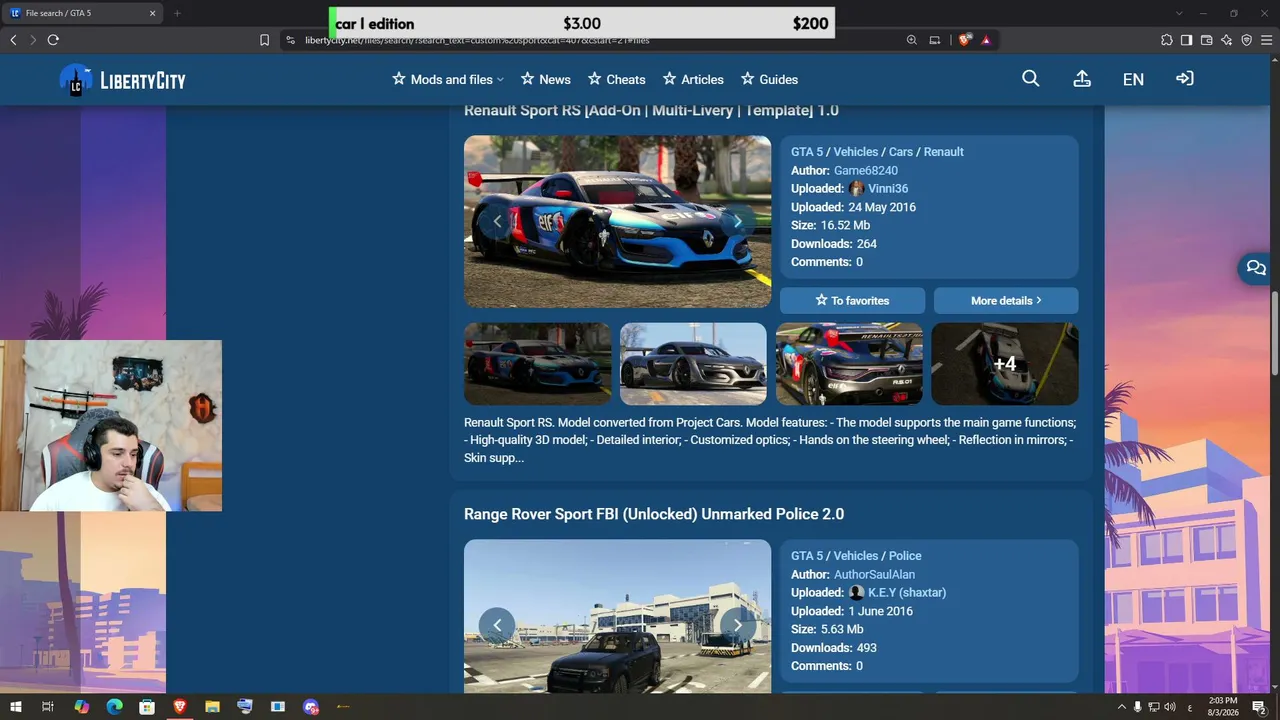Click the browser address bar URL
The image size is (1280, 720).
point(477,40)
